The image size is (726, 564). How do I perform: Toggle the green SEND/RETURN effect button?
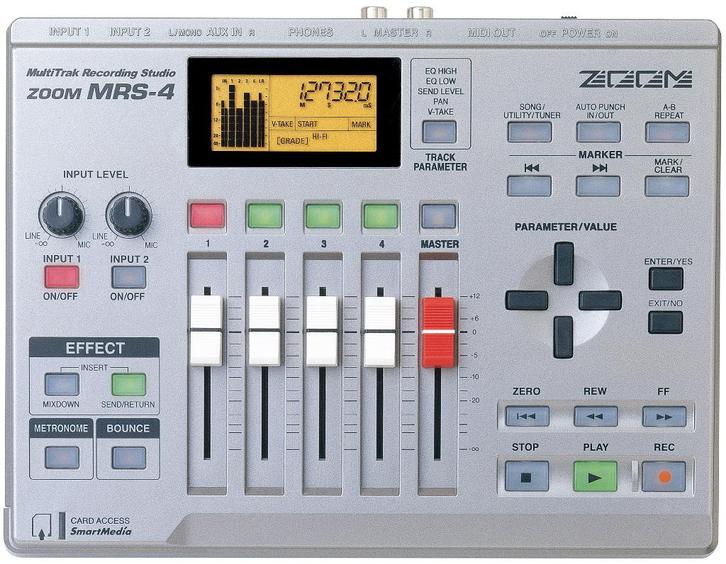click(129, 385)
